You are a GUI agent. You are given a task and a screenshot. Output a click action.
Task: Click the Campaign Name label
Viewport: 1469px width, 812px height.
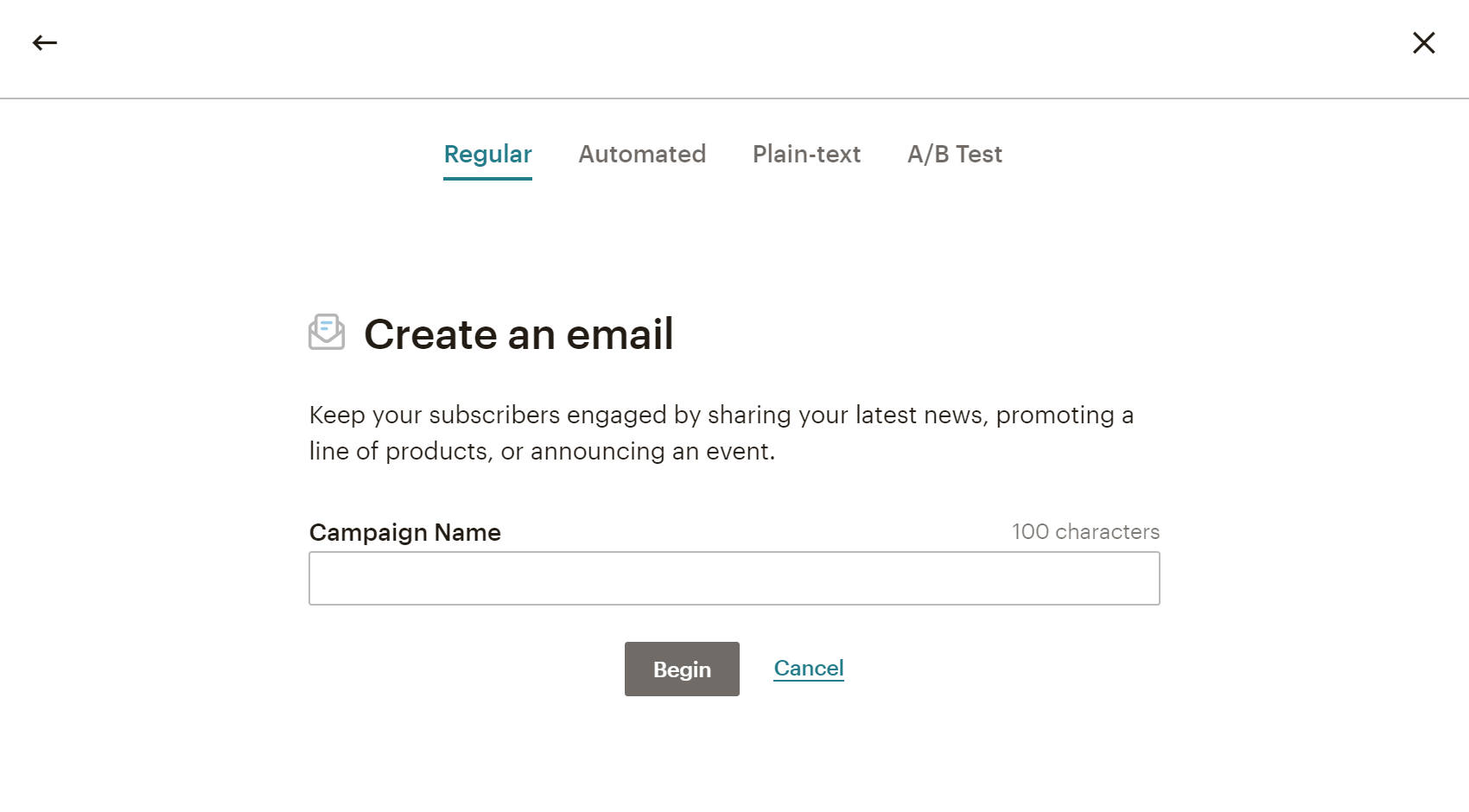tap(404, 532)
